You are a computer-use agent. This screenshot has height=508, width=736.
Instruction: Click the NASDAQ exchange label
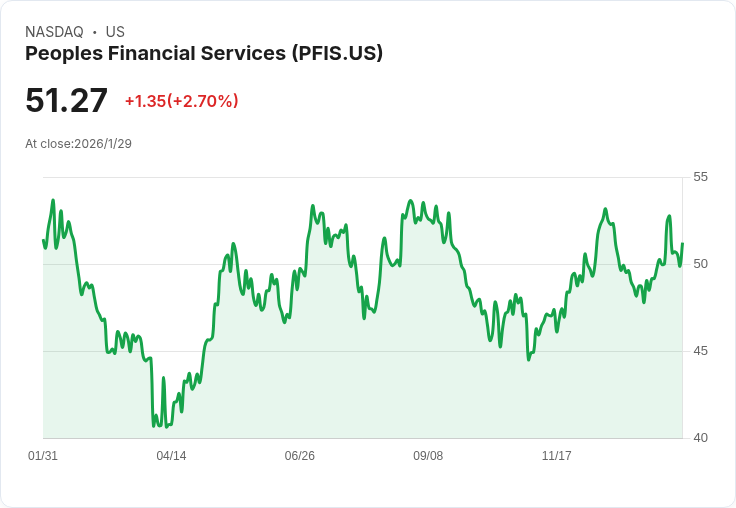(x=54, y=32)
